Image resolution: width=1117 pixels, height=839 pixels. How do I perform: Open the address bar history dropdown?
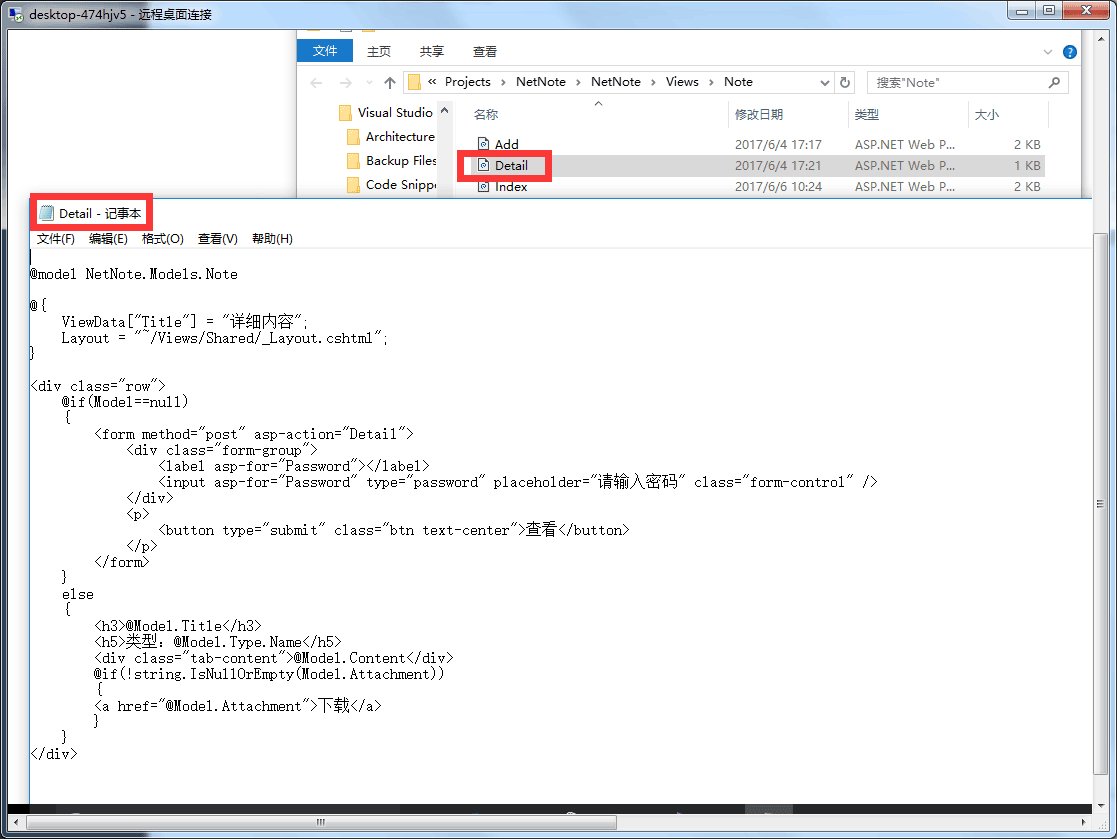pyautogui.click(x=825, y=83)
